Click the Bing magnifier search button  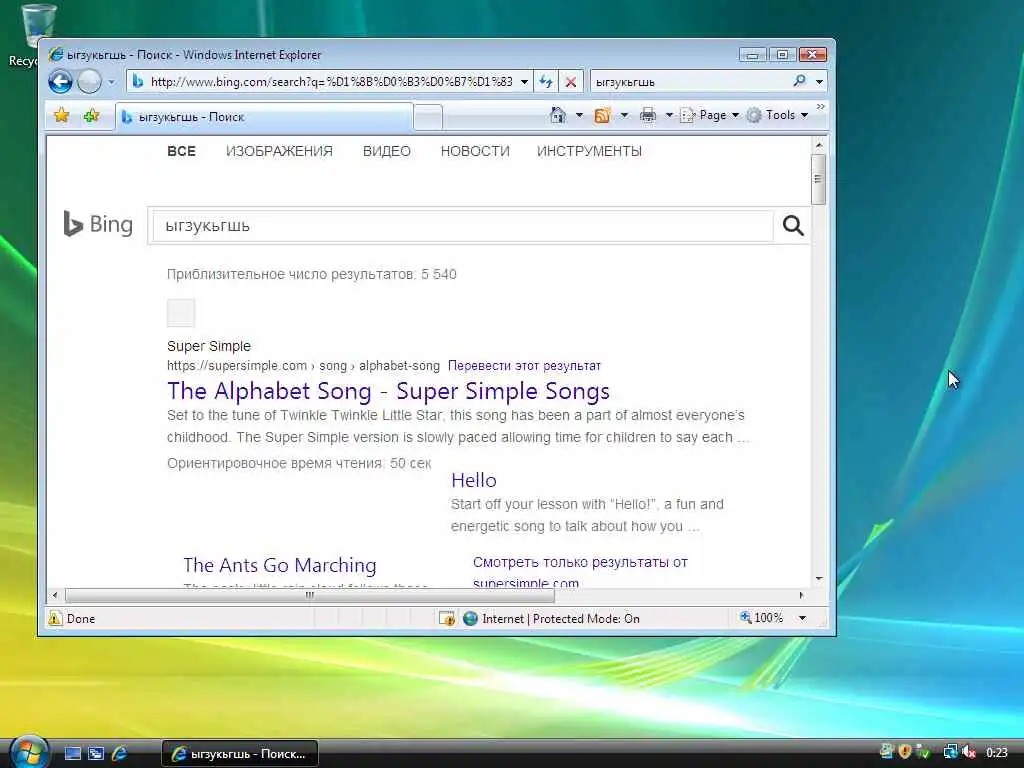[x=793, y=226]
